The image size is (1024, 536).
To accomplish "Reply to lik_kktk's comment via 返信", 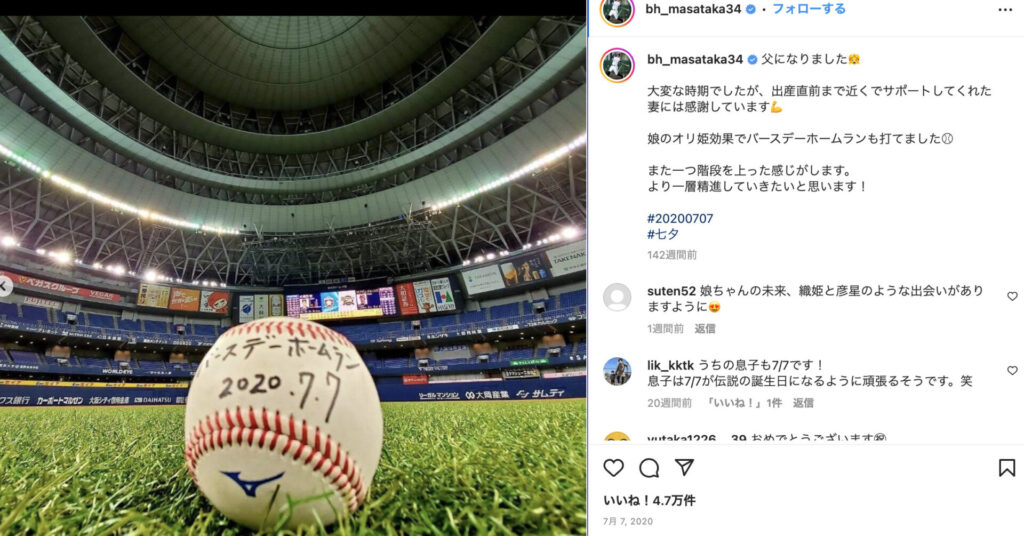I will point(803,403).
